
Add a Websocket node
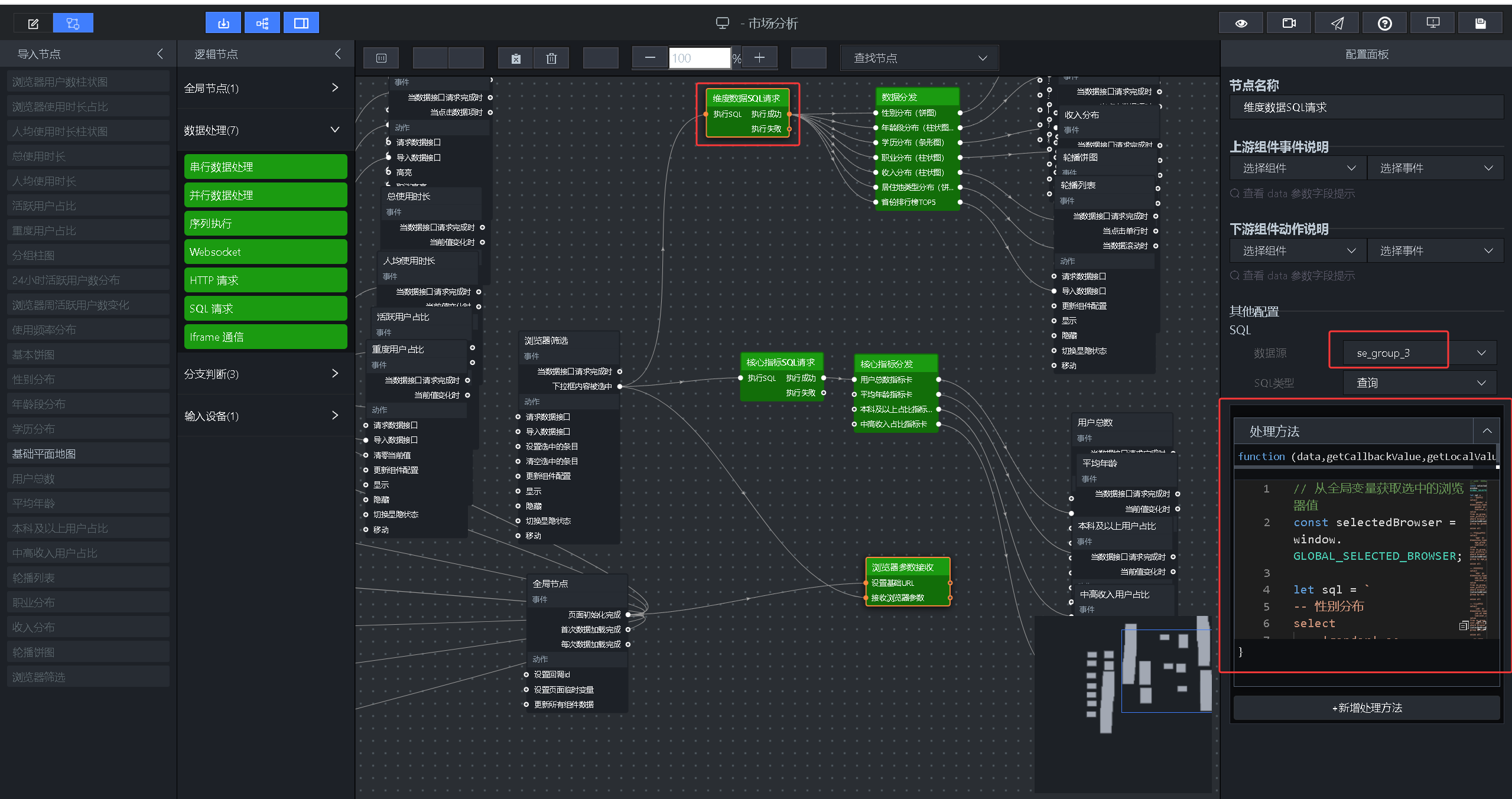coord(265,252)
